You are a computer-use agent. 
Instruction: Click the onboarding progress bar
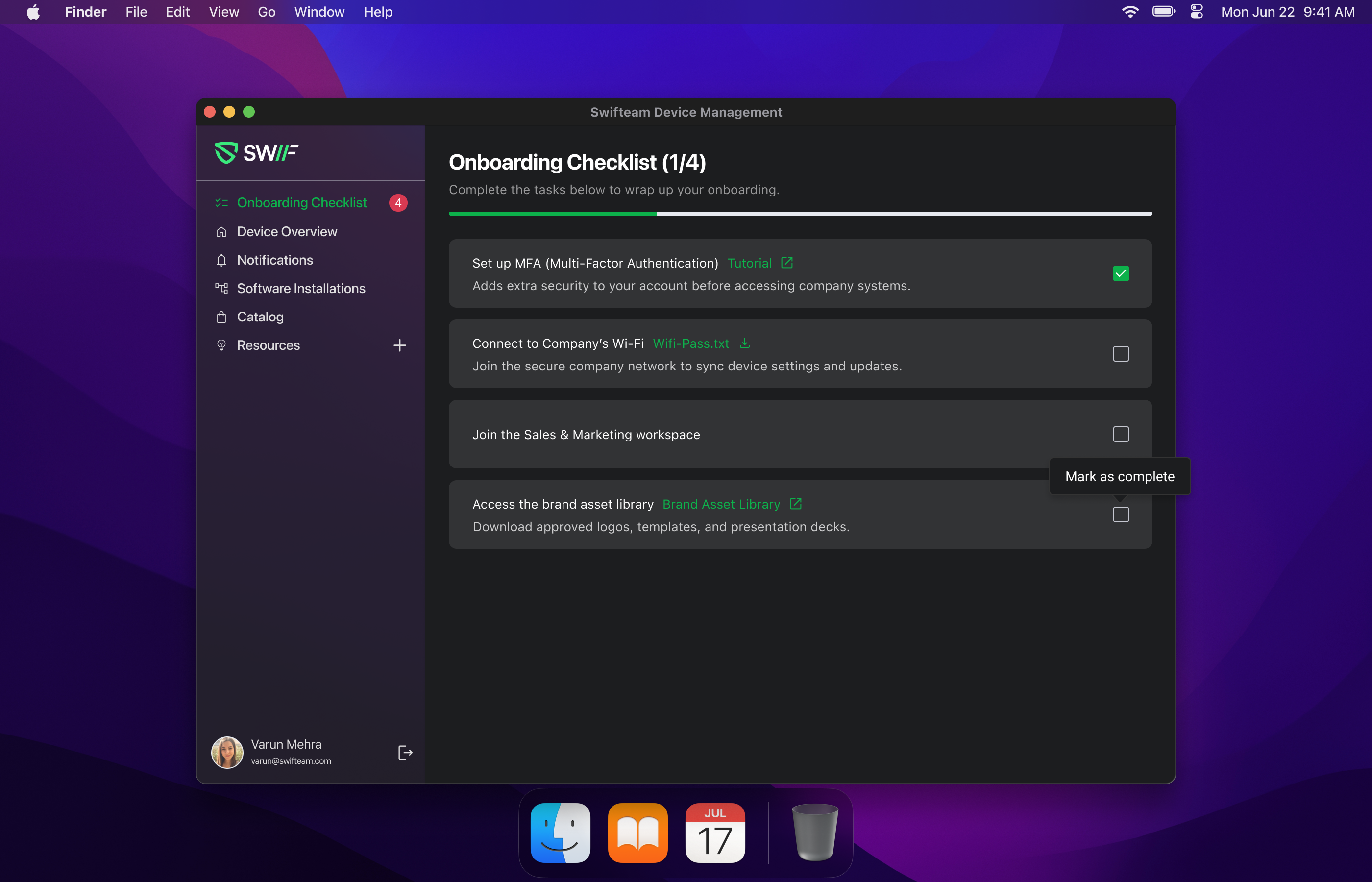tap(800, 214)
